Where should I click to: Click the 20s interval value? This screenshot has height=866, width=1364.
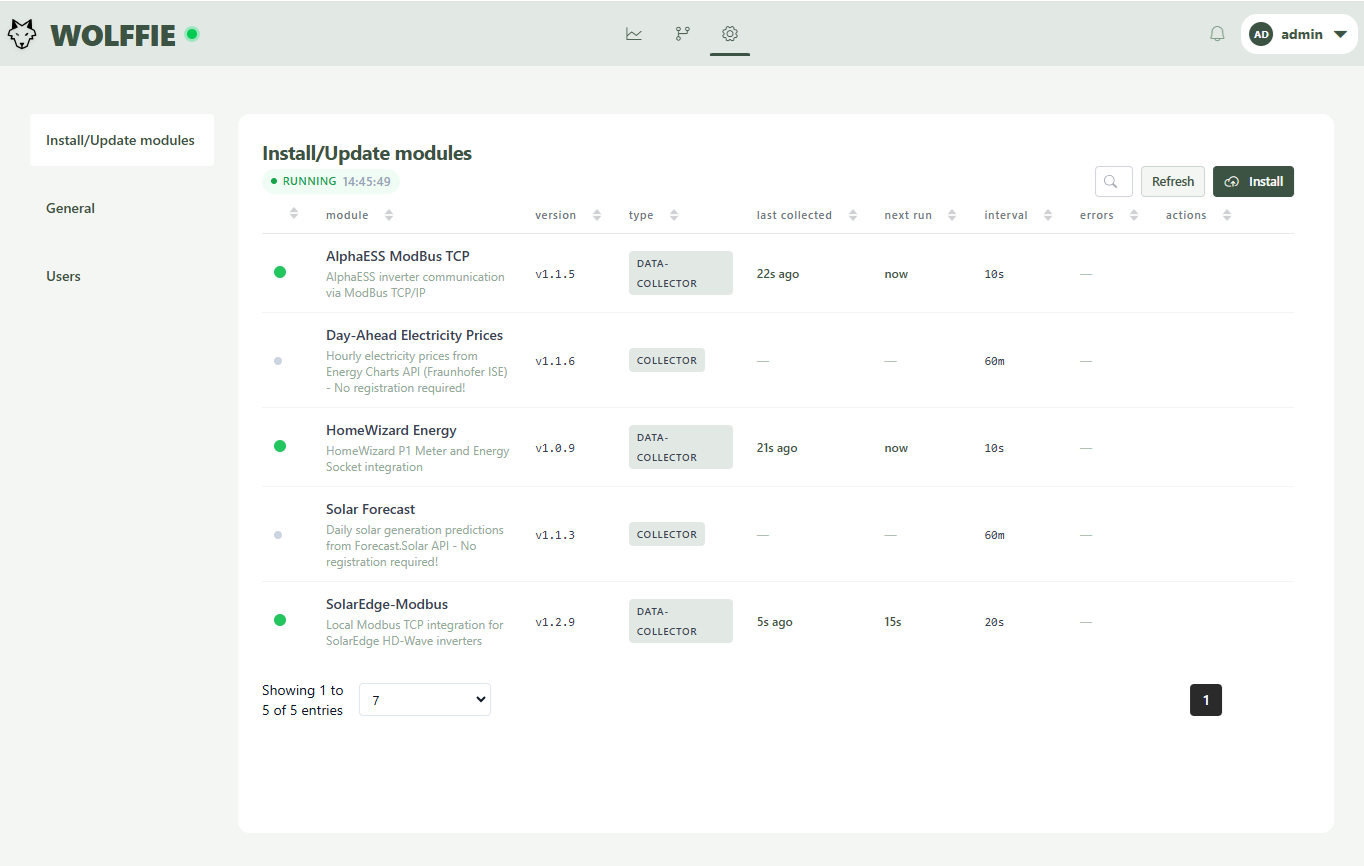pyautogui.click(x=994, y=622)
